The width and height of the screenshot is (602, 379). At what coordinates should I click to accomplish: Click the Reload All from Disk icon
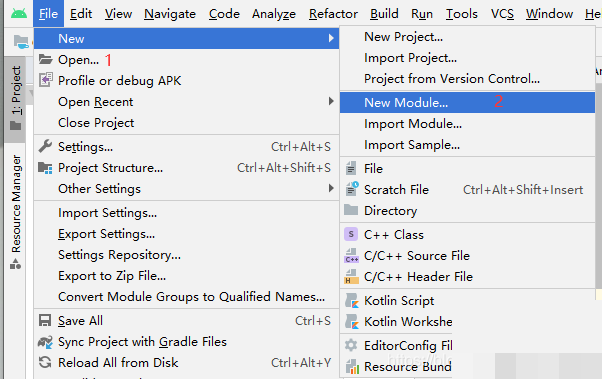tap(45, 362)
